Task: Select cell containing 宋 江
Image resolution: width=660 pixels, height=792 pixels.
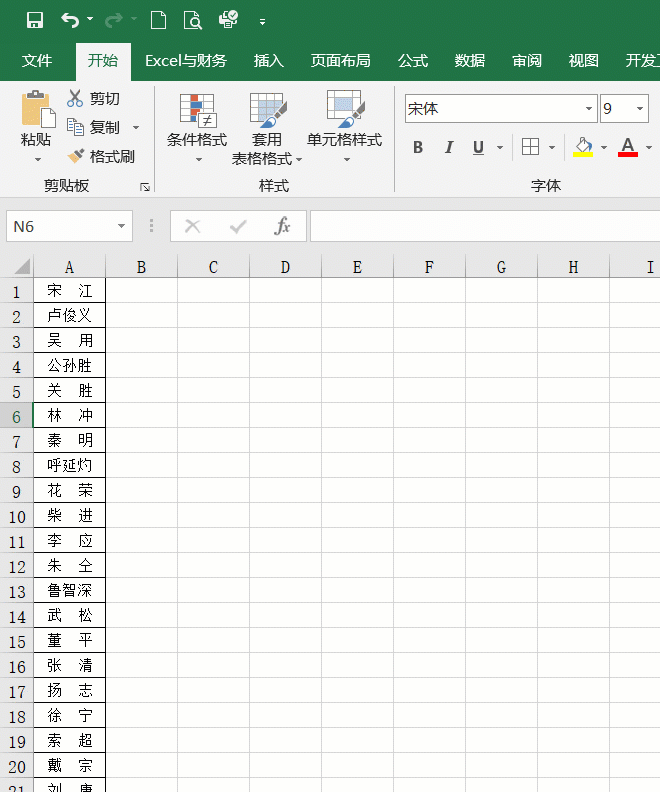Action: (x=69, y=290)
